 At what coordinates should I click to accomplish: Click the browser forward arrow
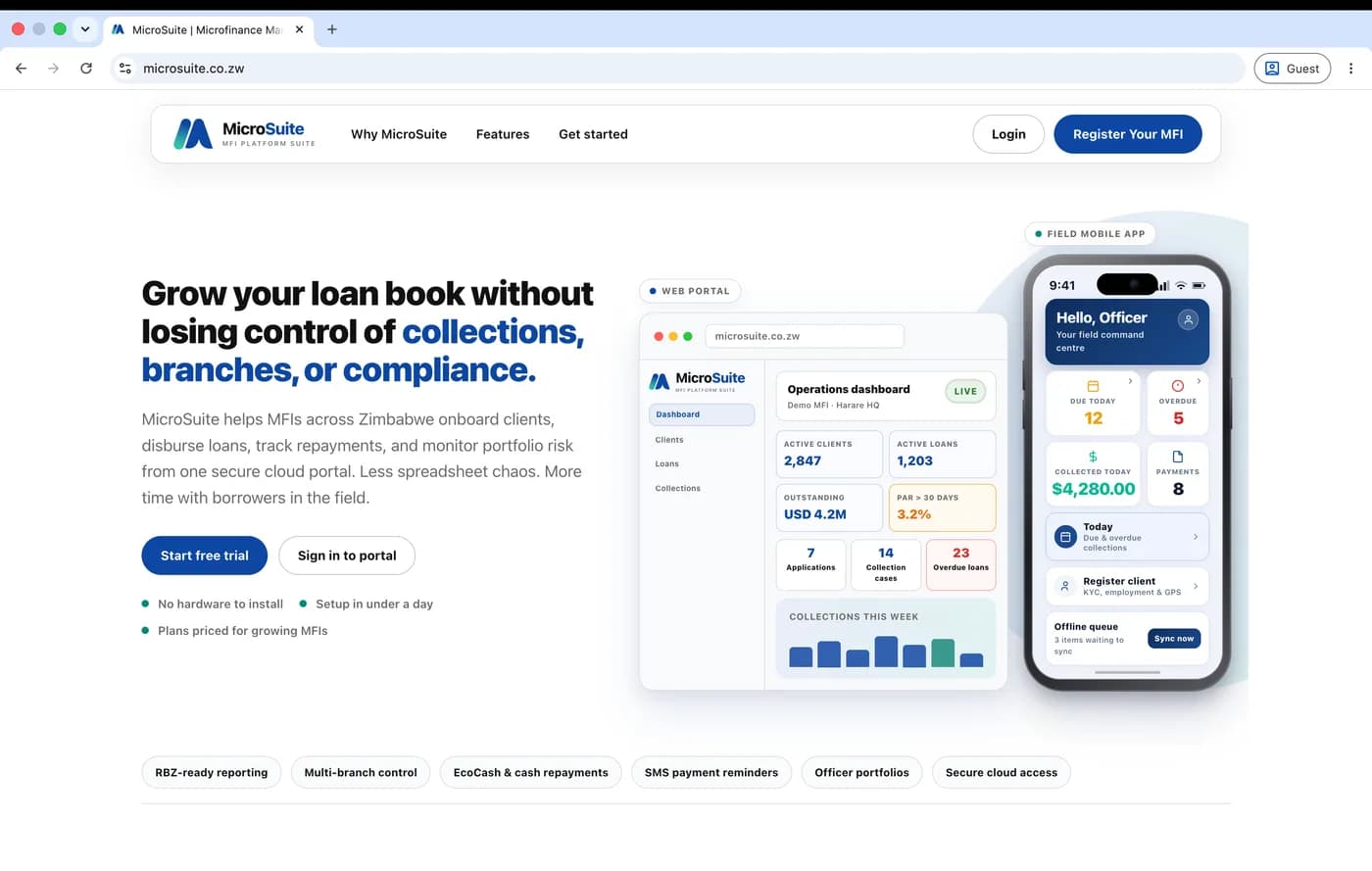pos(53,69)
